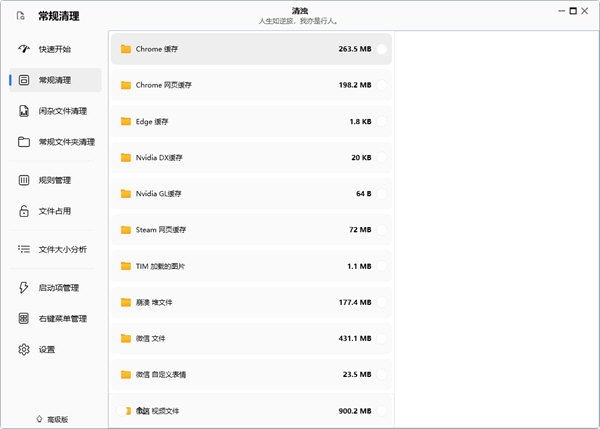Select the 微信 自定义表情 row
Image resolution: width=600 pixels, height=429 pixels.
250,374
